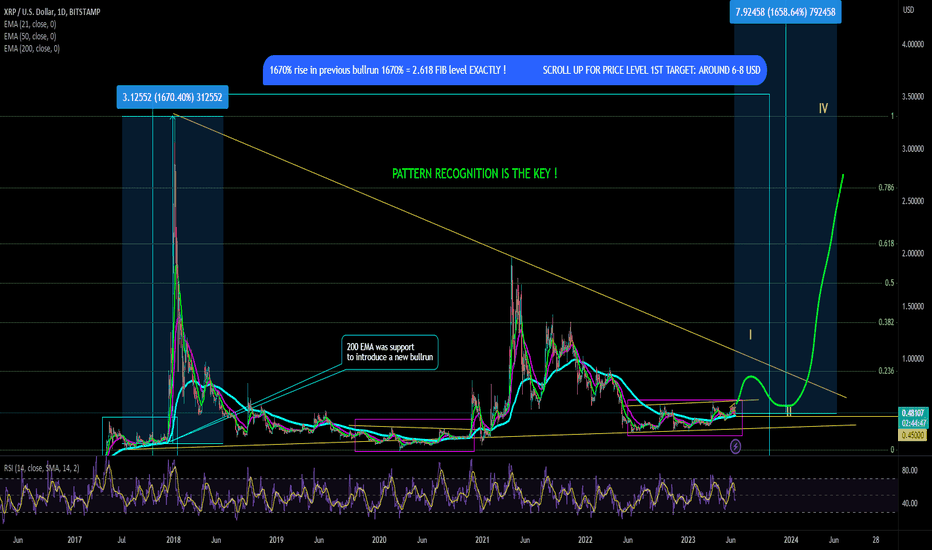Click the 3.50000 price axis label
932x550 pixels.
(913, 96)
